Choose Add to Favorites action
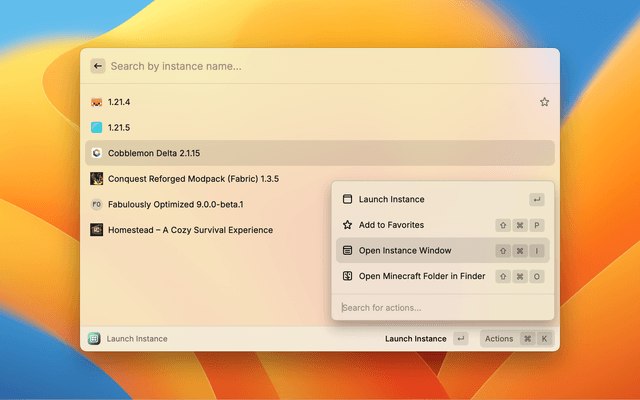 (x=391, y=225)
